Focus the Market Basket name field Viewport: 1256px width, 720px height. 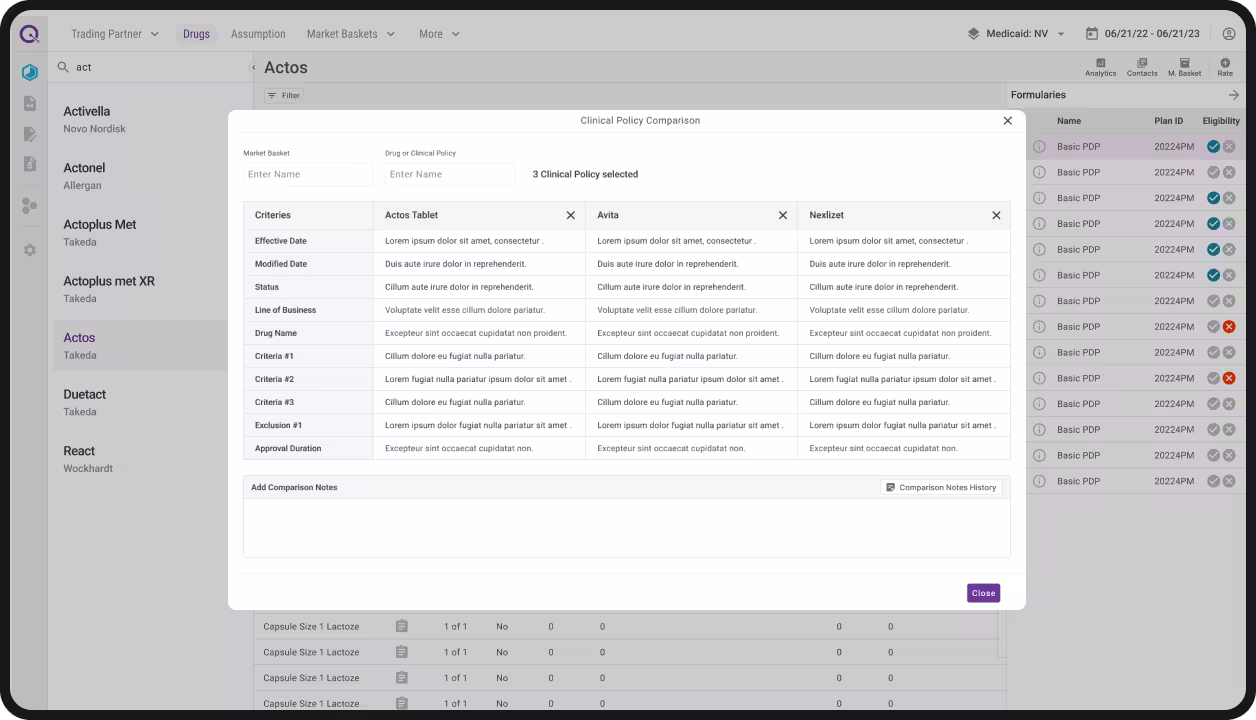(308, 174)
